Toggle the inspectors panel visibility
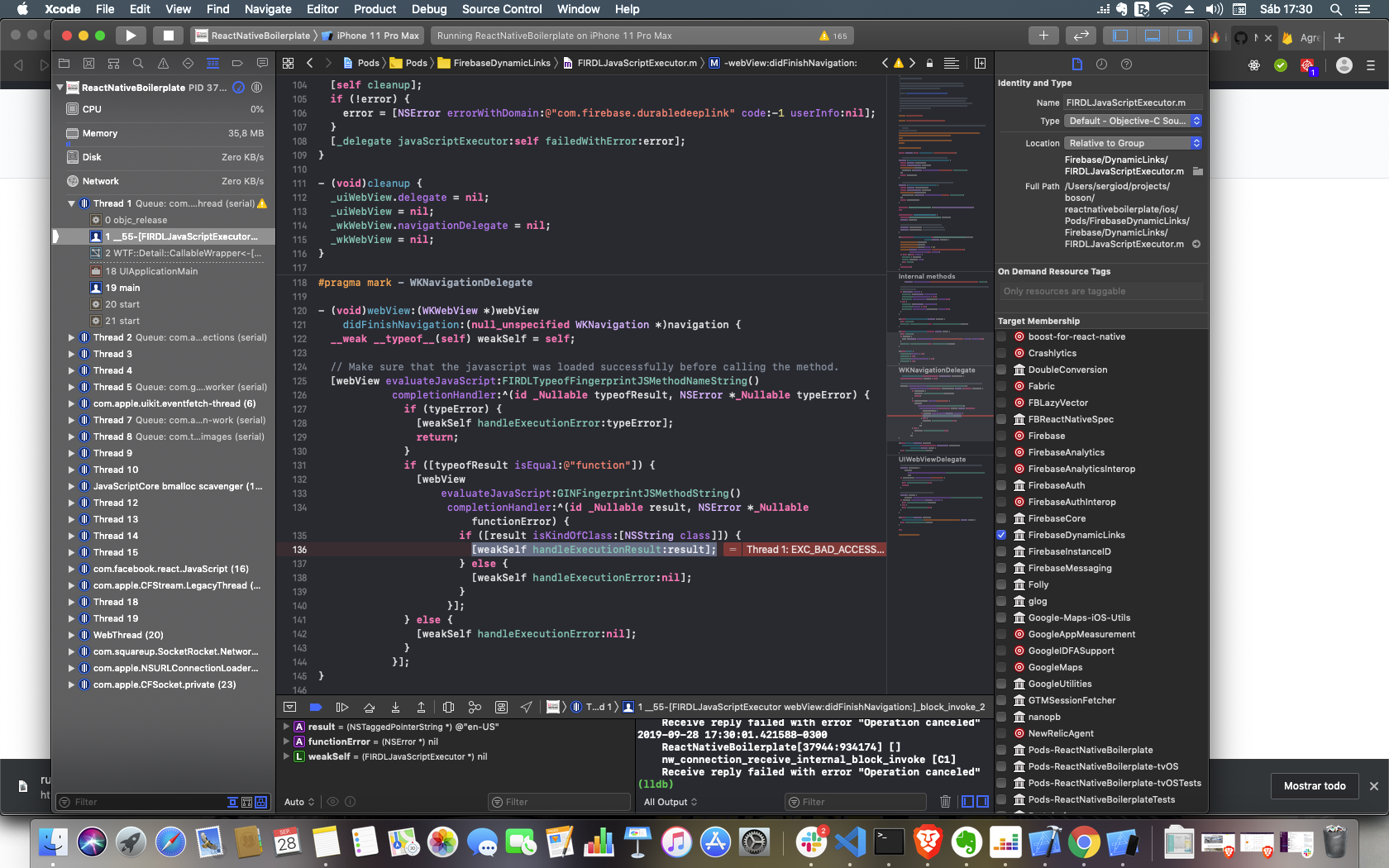This screenshot has width=1389, height=868. click(1184, 36)
